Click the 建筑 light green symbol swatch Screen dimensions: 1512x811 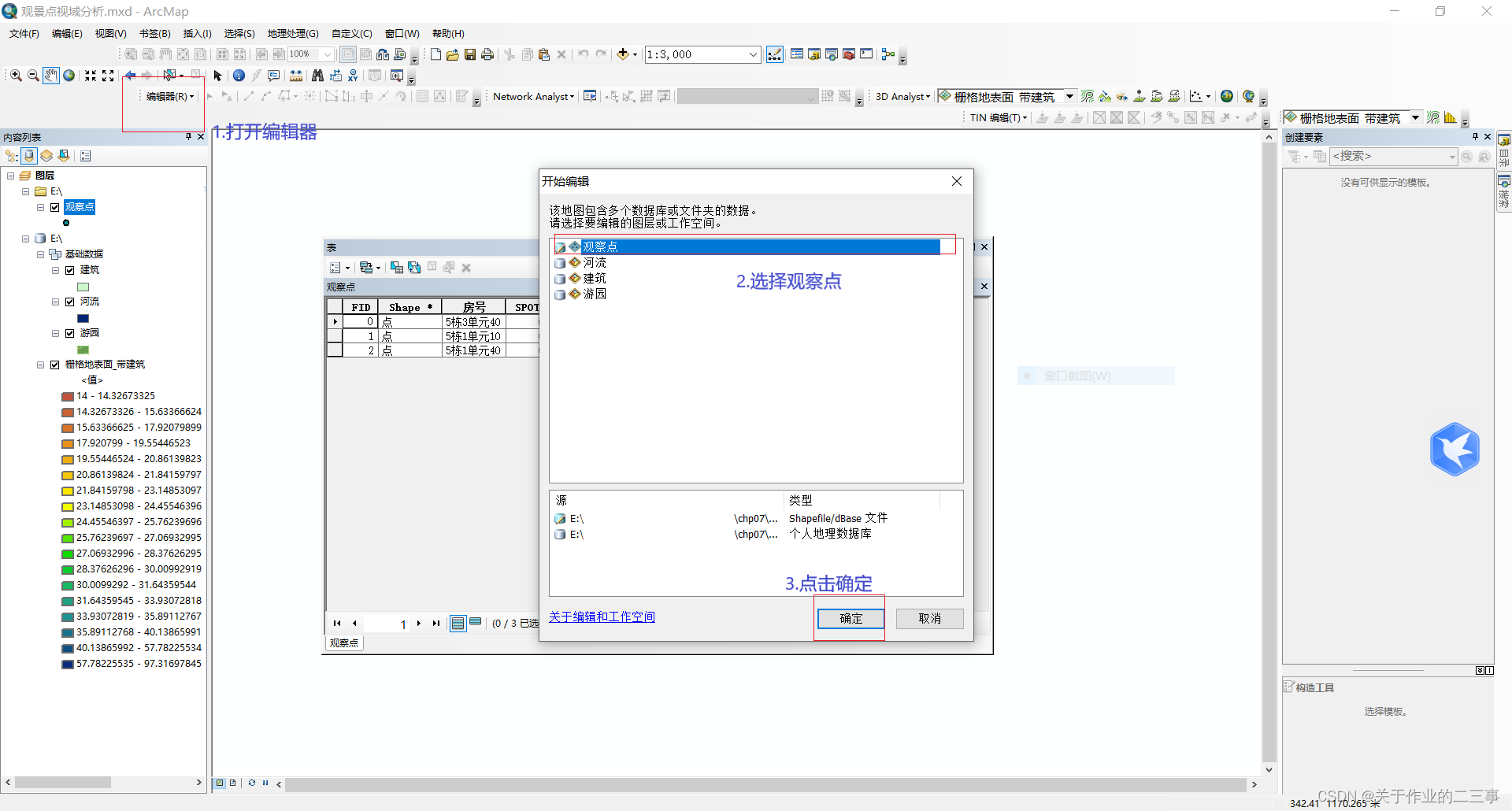click(x=83, y=287)
